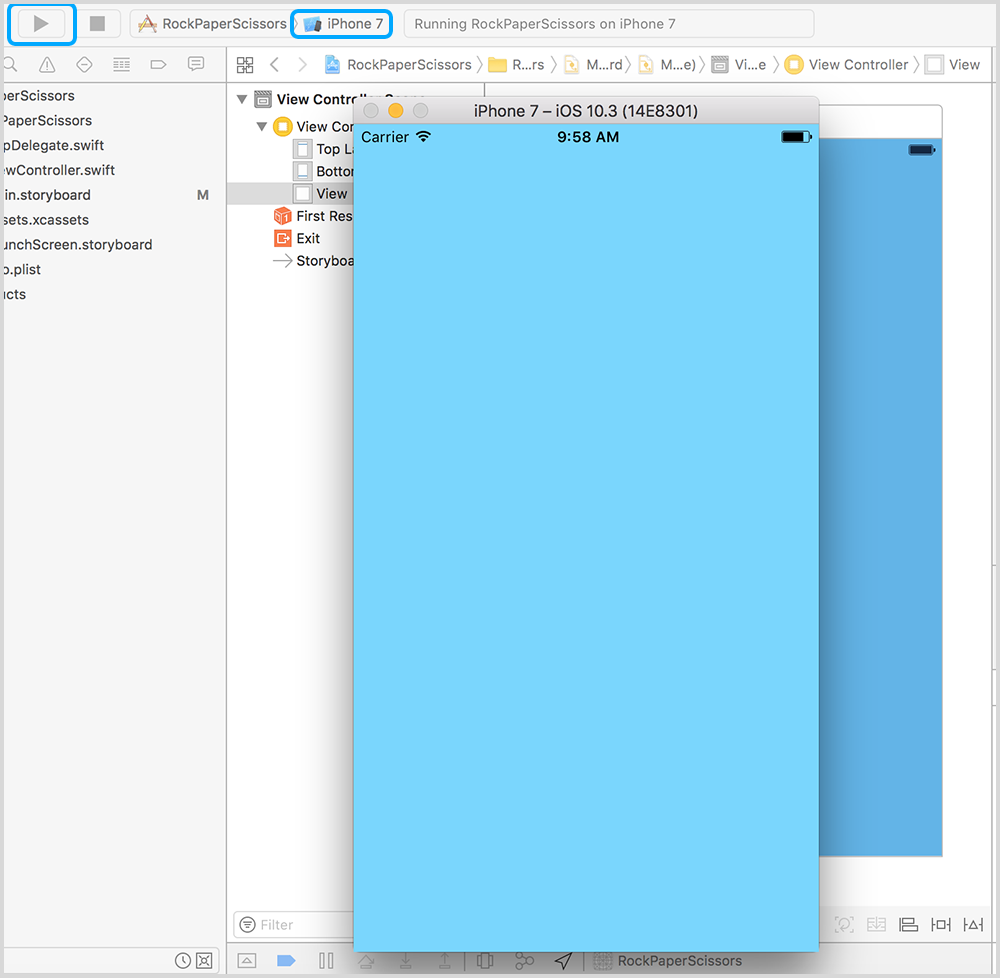Screen dimensions: 1000x978
Task: Pause program execution in debug bar
Action: point(326,961)
